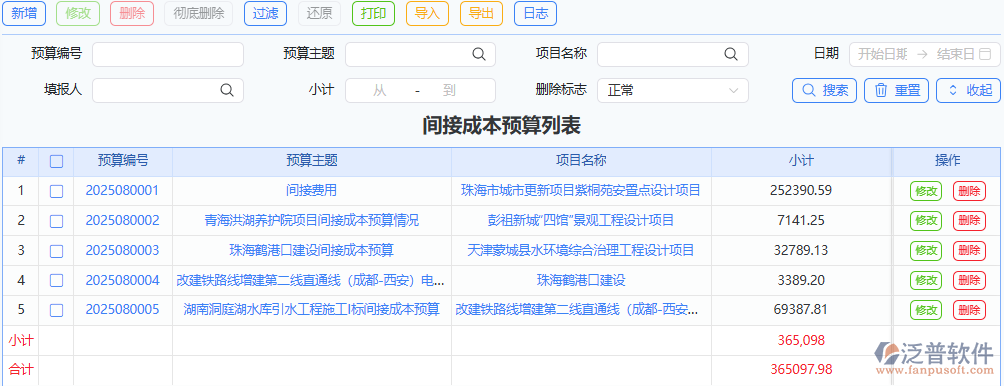Focus the 预算编号 input field

168,54
